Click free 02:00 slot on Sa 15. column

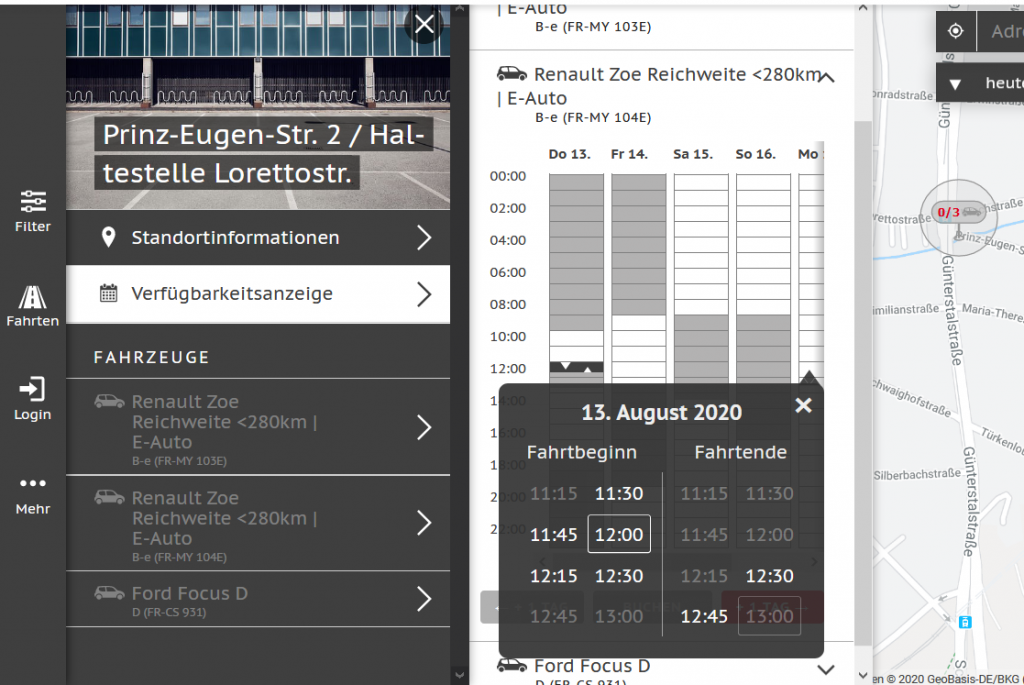(x=701, y=213)
